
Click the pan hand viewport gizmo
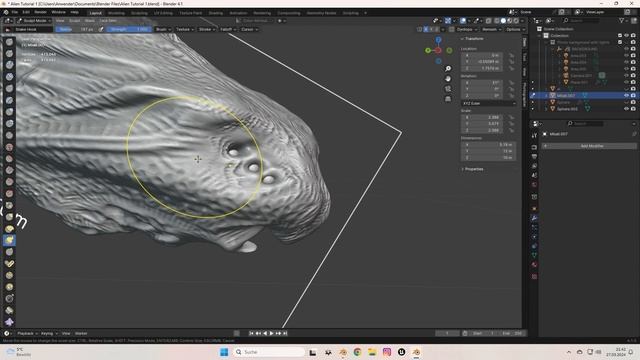coord(448,78)
